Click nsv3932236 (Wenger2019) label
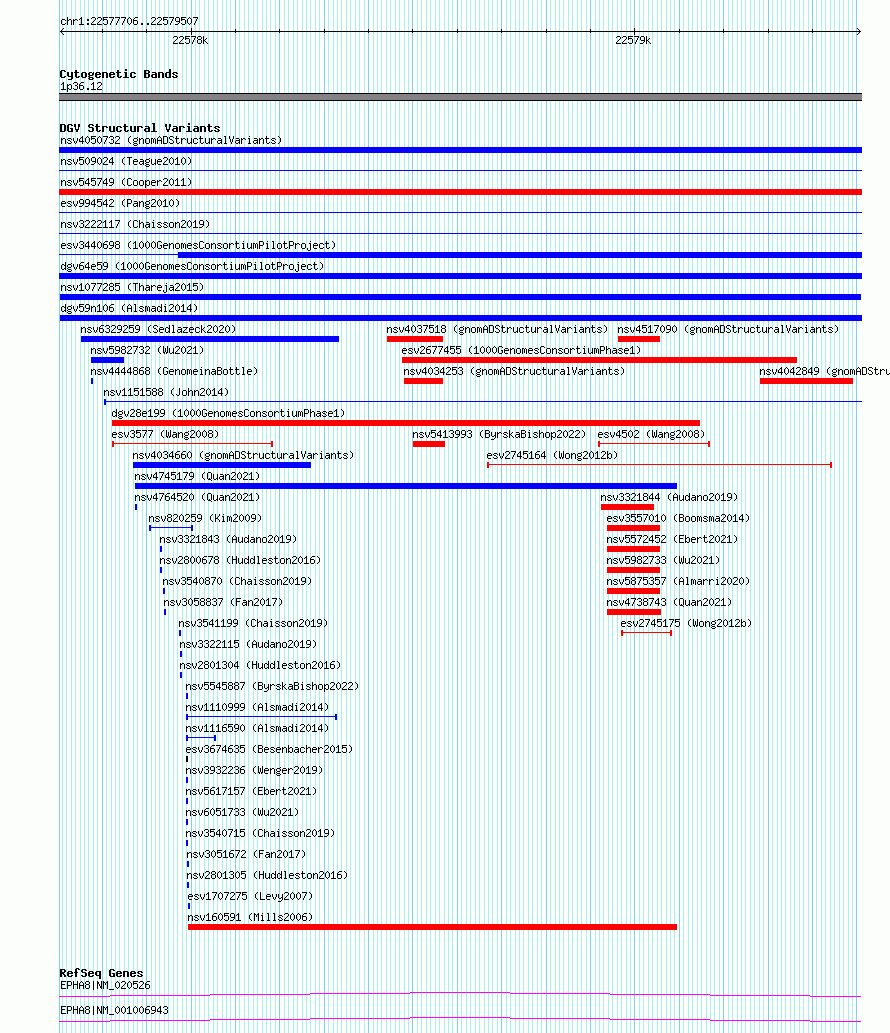The height and width of the screenshot is (1033, 890). tap(254, 771)
